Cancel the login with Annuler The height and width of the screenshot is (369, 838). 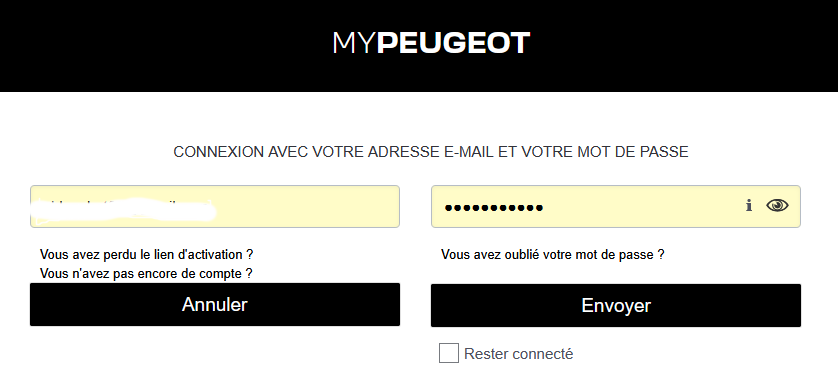coord(215,304)
